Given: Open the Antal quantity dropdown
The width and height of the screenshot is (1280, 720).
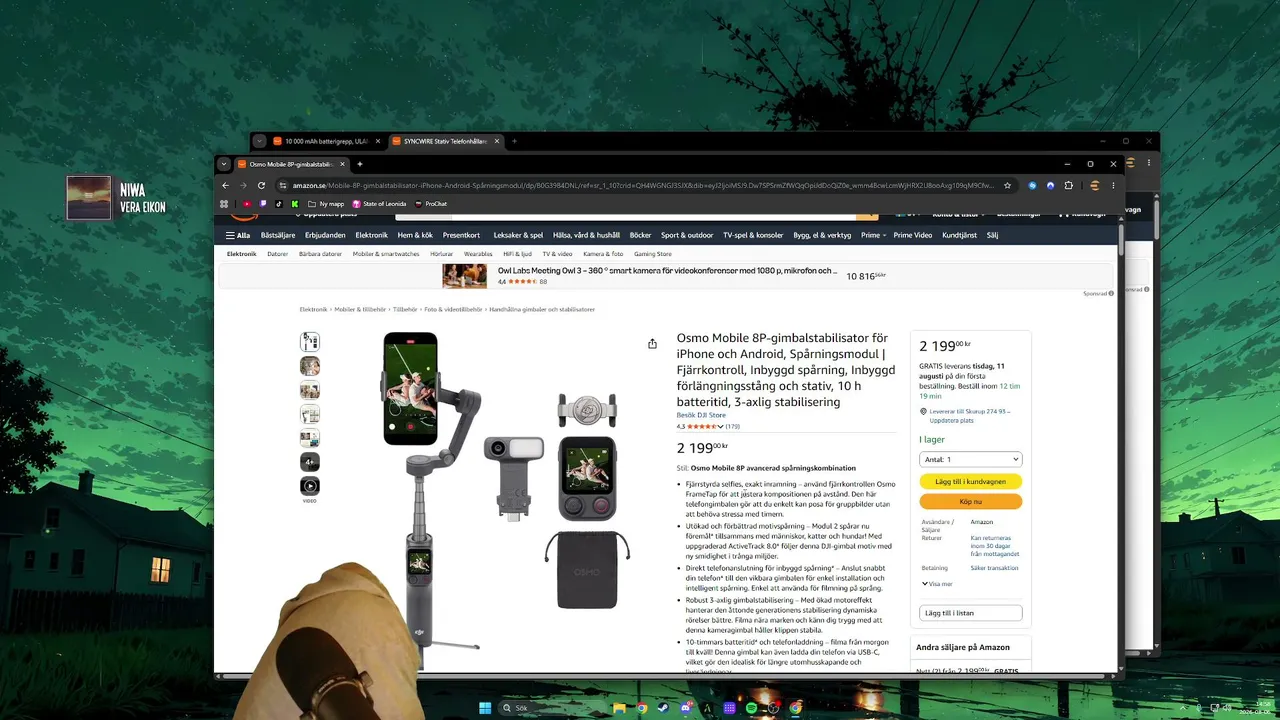Looking at the screenshot, I should pyautogui.click(x=970, y=459).
